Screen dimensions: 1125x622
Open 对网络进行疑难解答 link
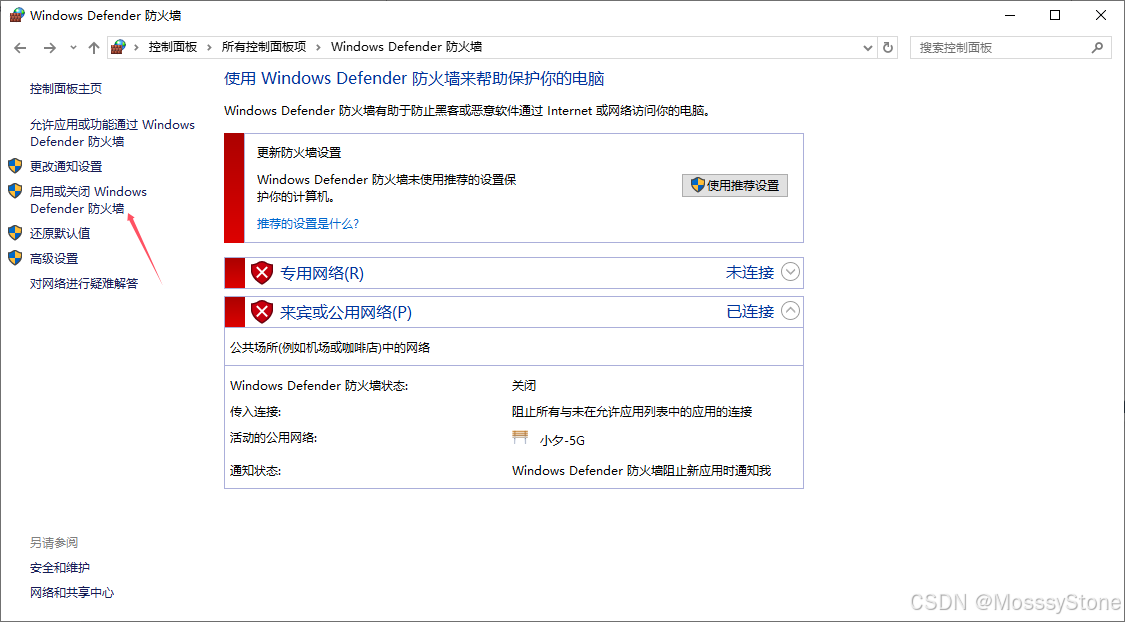[84, 283]
